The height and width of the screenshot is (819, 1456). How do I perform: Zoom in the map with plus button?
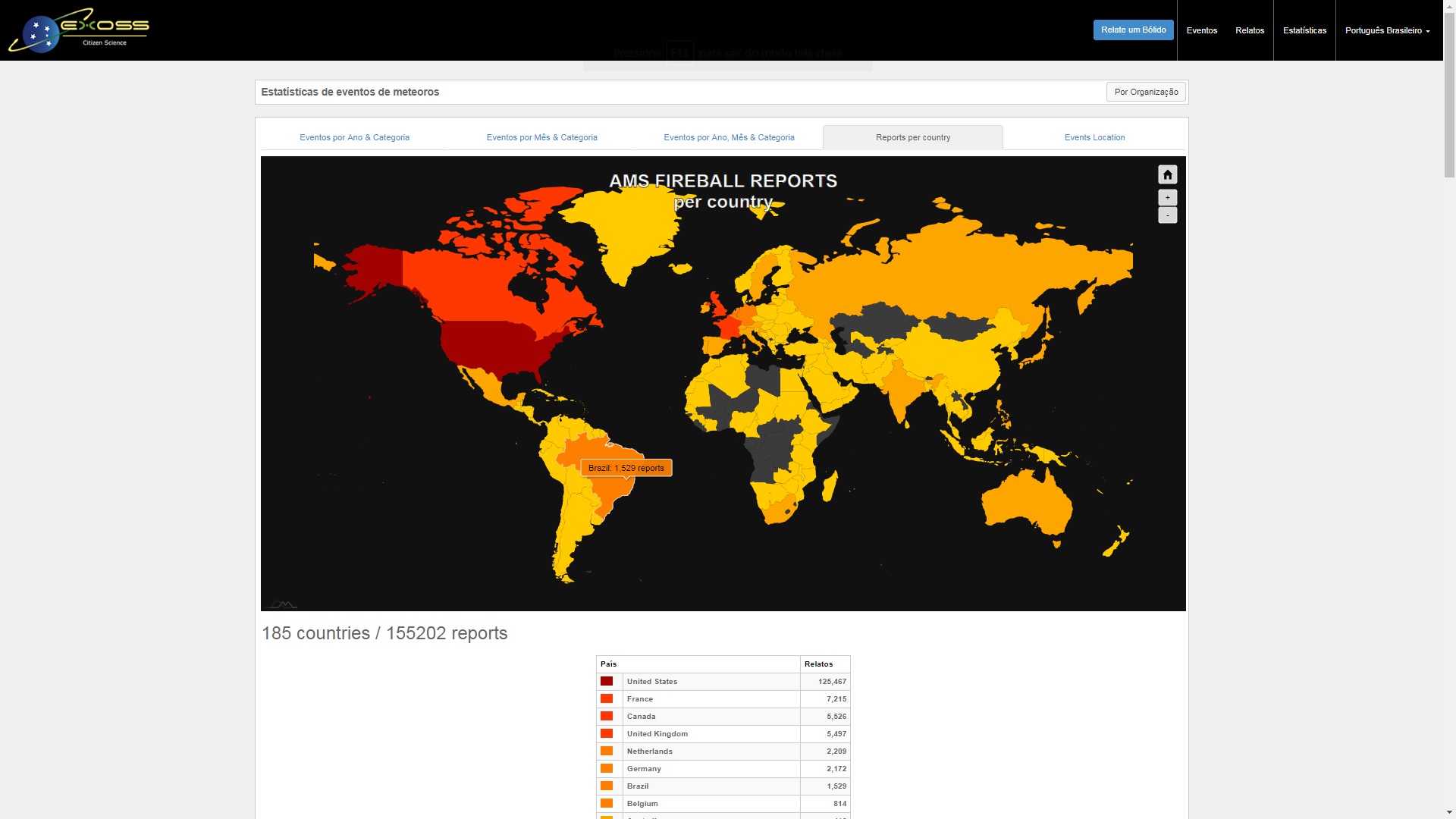click(1167, 198)
